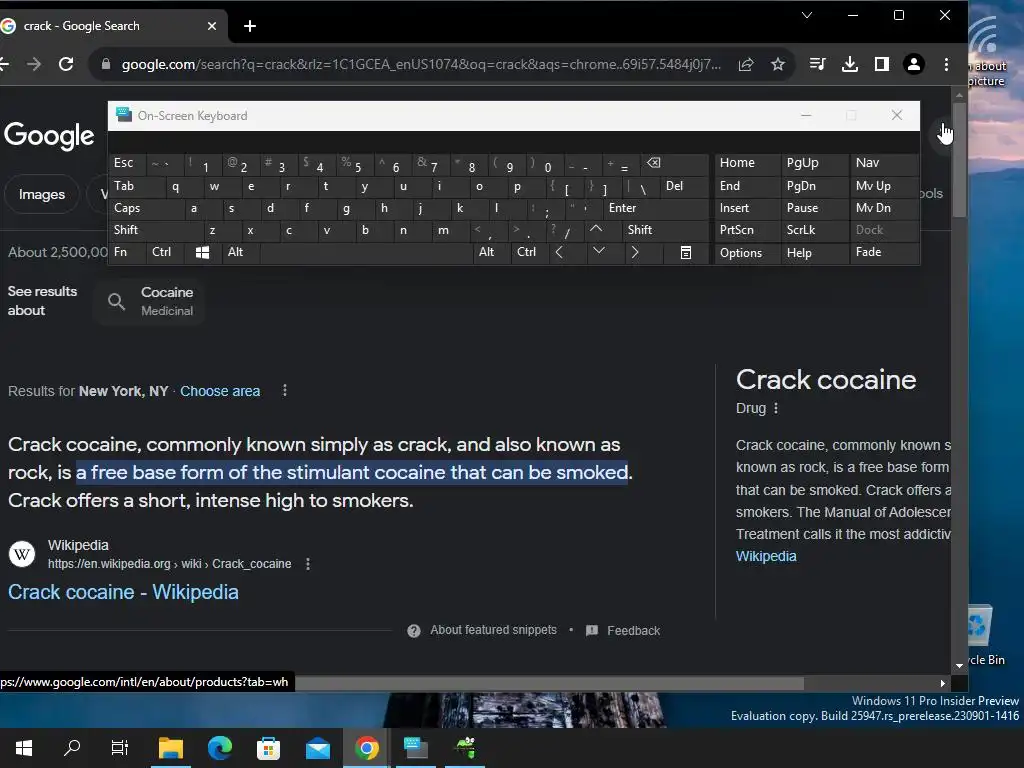Click the Wikipedia favicon in result

pos(22,554)
